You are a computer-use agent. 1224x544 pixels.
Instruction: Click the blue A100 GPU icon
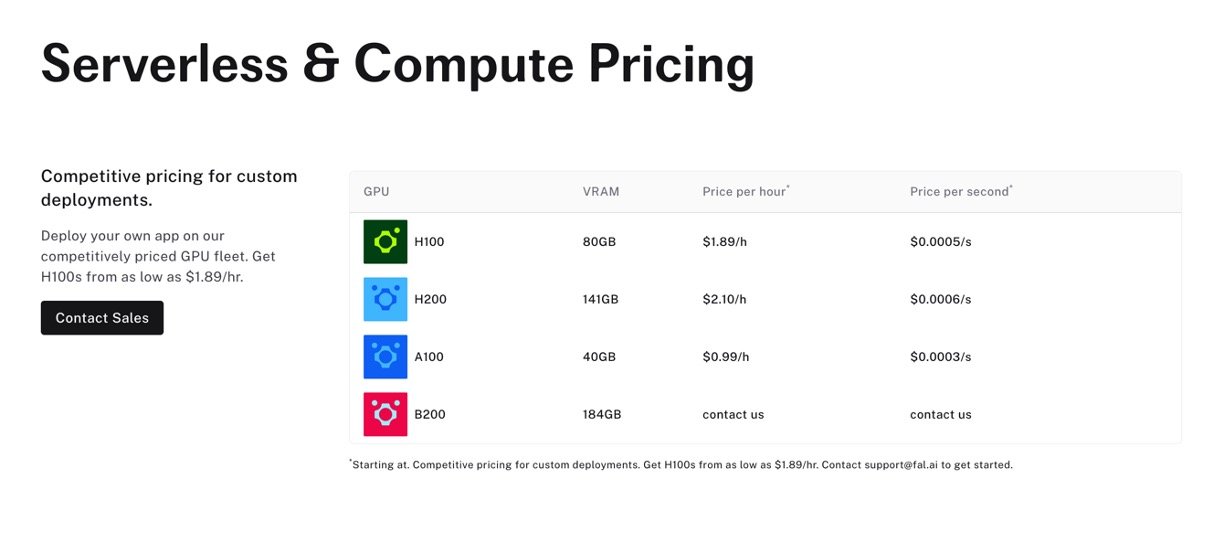[385, 357]
